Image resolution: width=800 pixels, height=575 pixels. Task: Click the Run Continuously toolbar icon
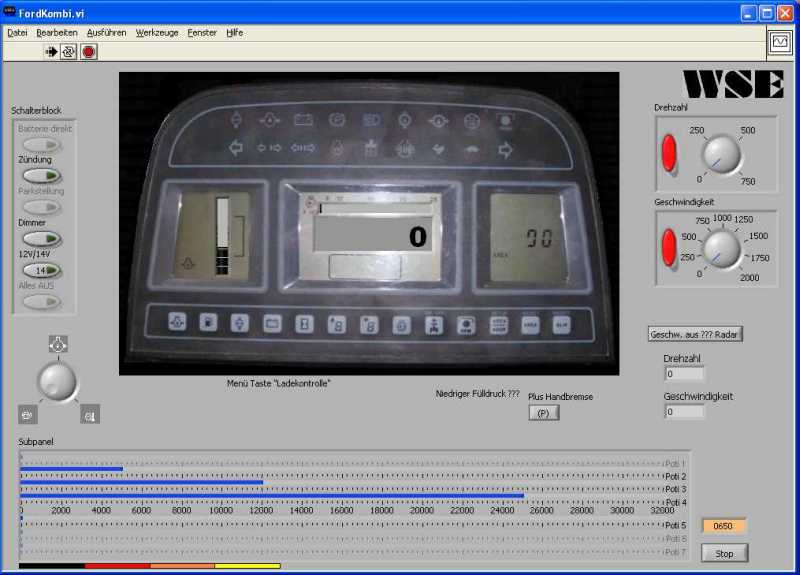click(x=69, y=52)
